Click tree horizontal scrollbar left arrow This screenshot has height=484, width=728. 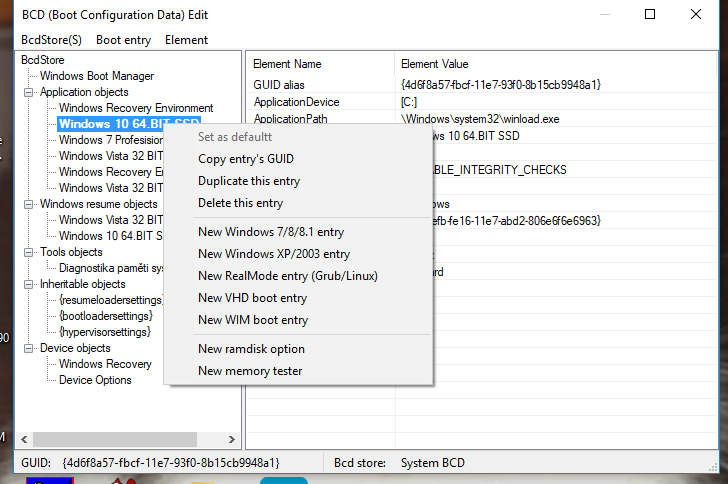point(25,439)
